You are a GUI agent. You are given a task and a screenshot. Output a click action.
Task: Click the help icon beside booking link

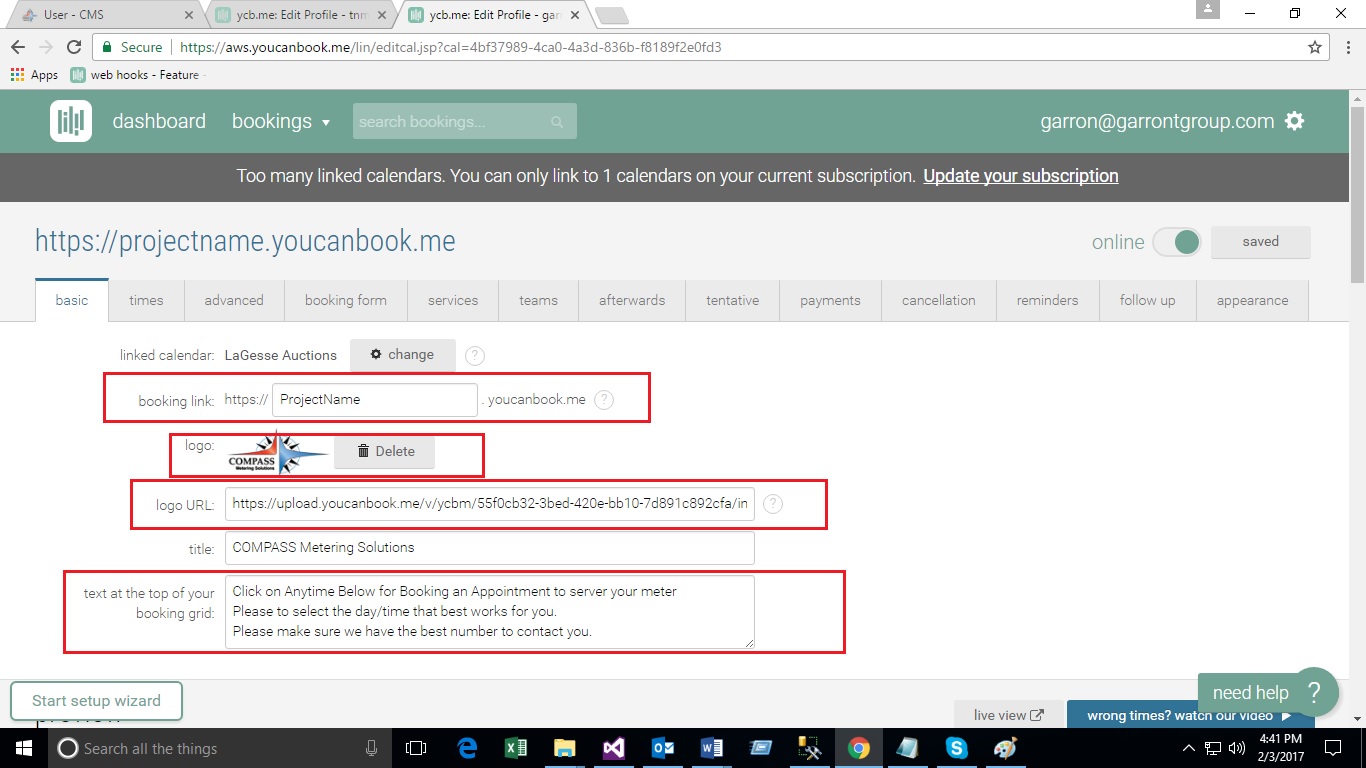coord(604,400)
